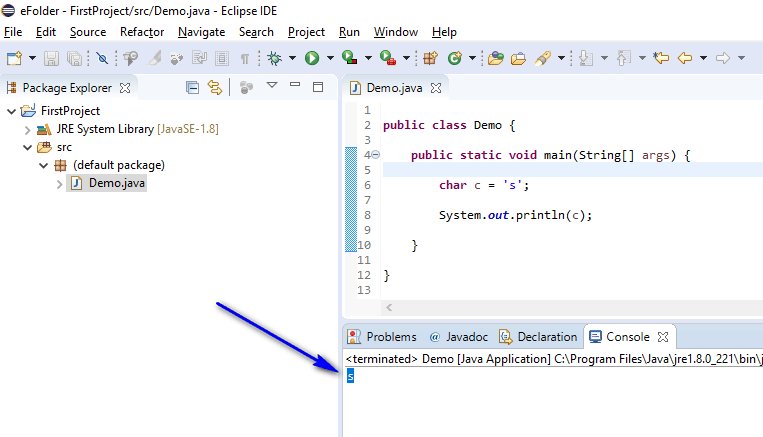
Task: Switch to the Problems tab
Action: [382, 337]
